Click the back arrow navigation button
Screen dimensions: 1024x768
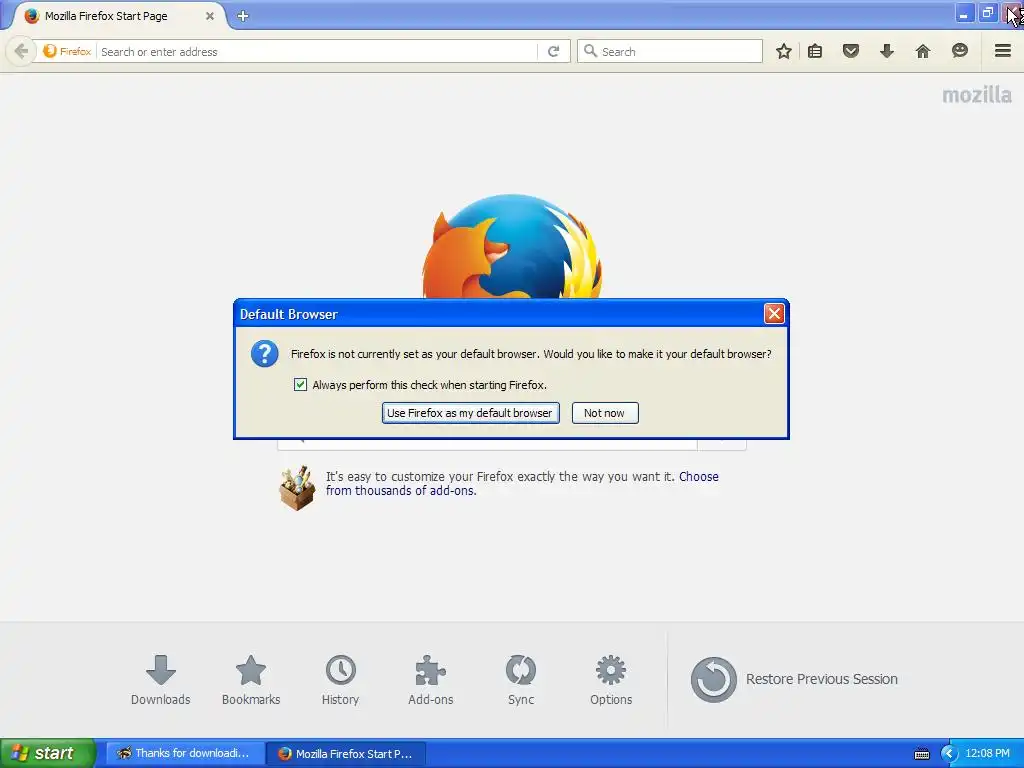(21, 51)
